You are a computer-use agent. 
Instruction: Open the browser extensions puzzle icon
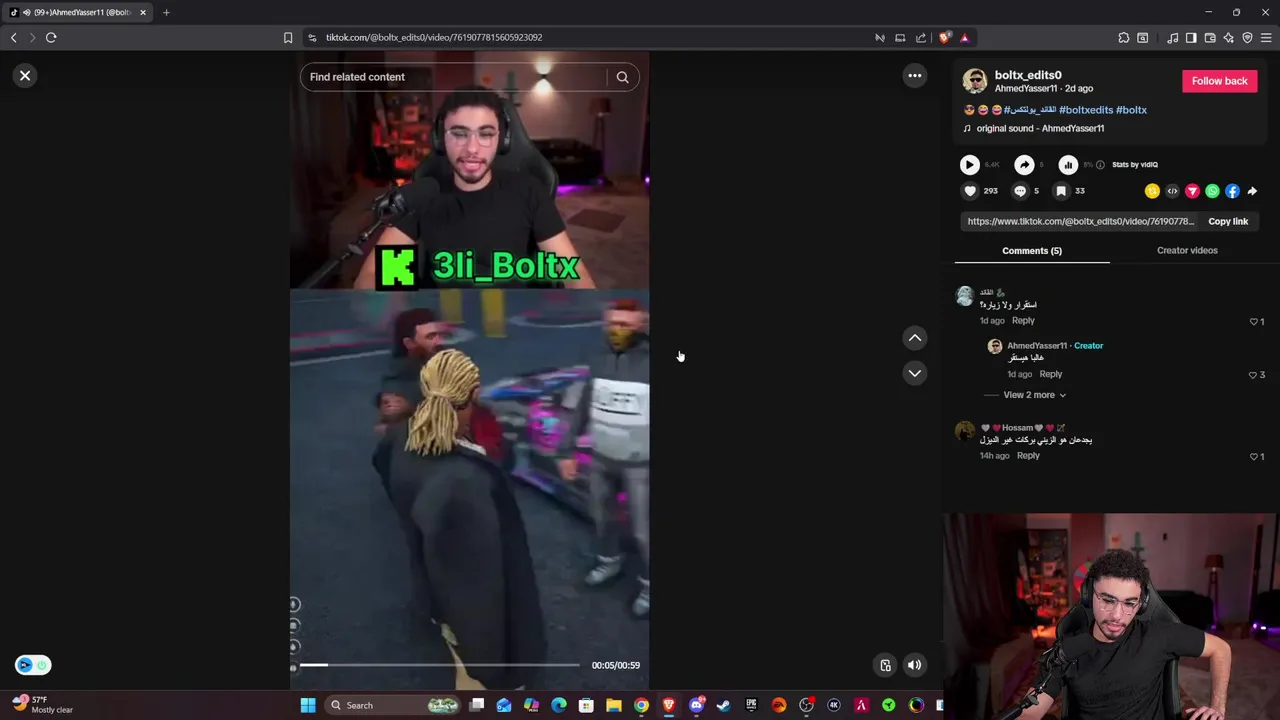point(1124,38)
